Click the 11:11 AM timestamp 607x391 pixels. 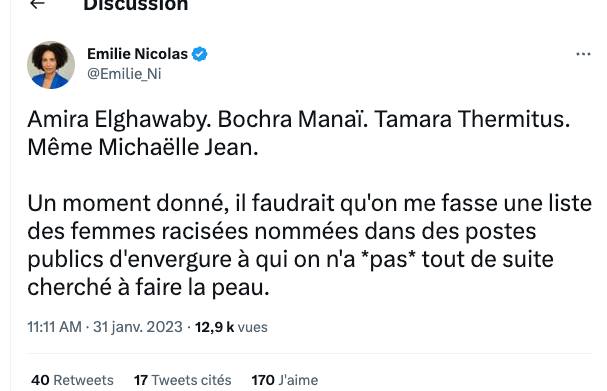pos(54,327)
